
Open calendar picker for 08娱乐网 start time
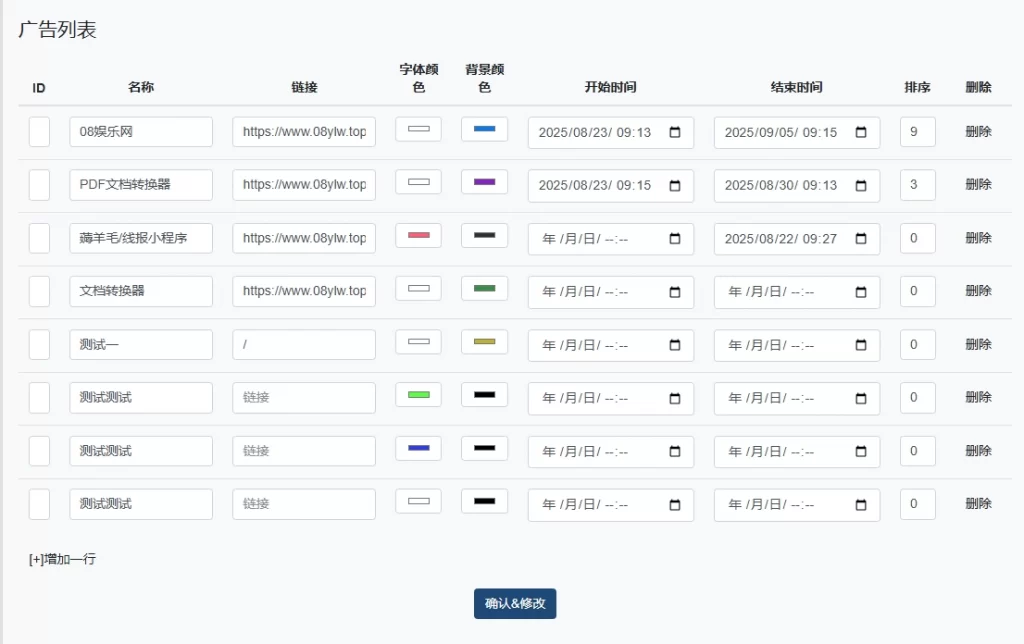675,133
